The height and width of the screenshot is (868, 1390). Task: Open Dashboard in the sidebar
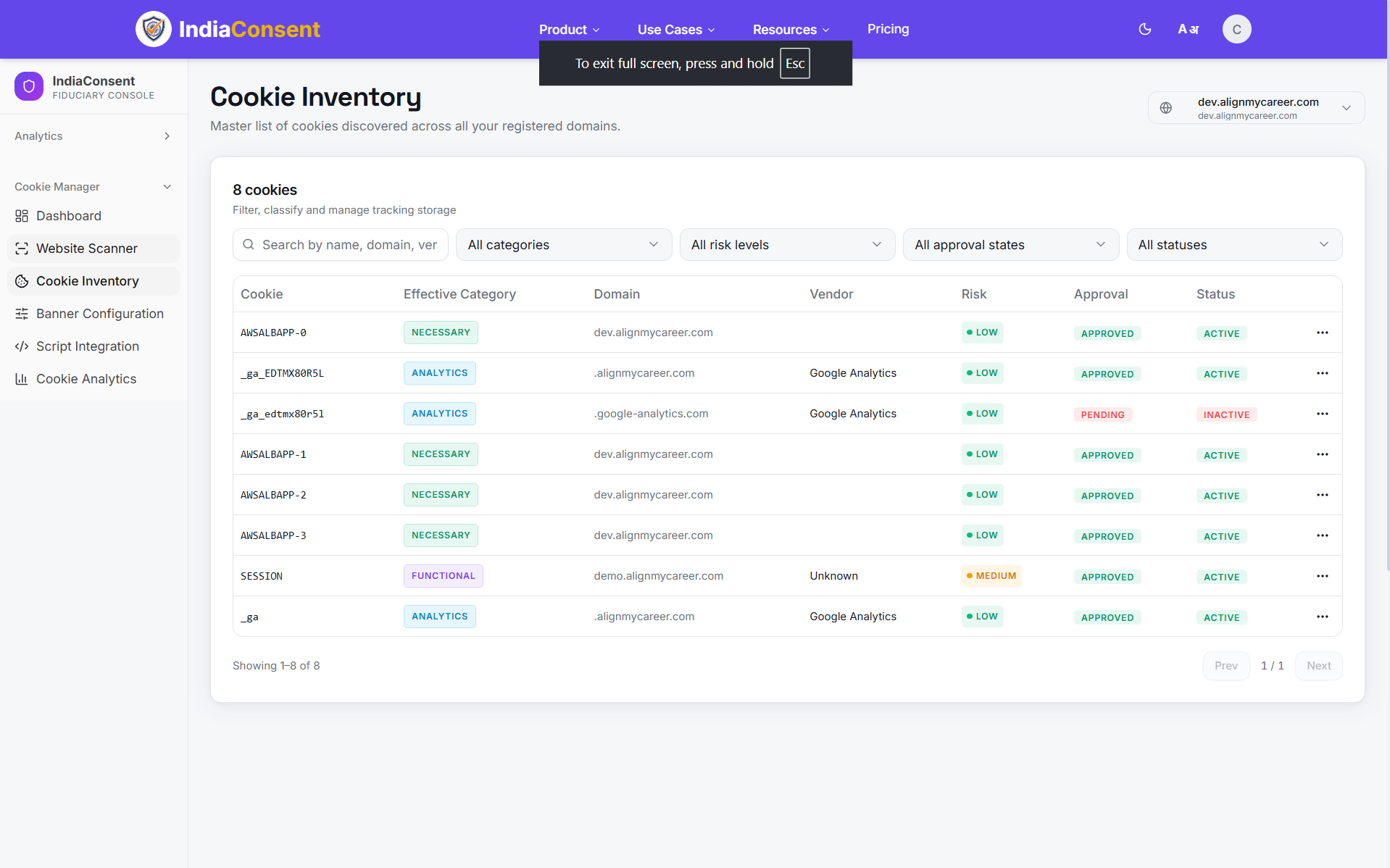(x=93, y=216)
